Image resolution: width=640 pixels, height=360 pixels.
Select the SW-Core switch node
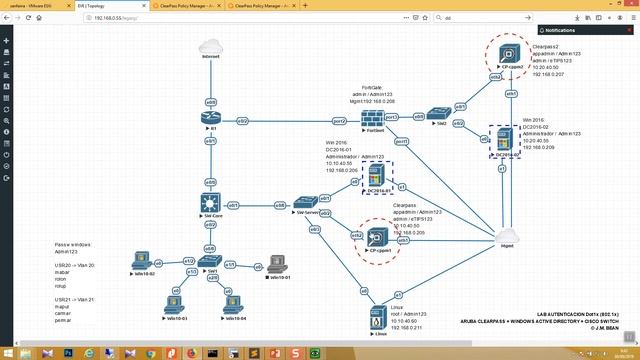pyautogui.click(x=211, y=203)
